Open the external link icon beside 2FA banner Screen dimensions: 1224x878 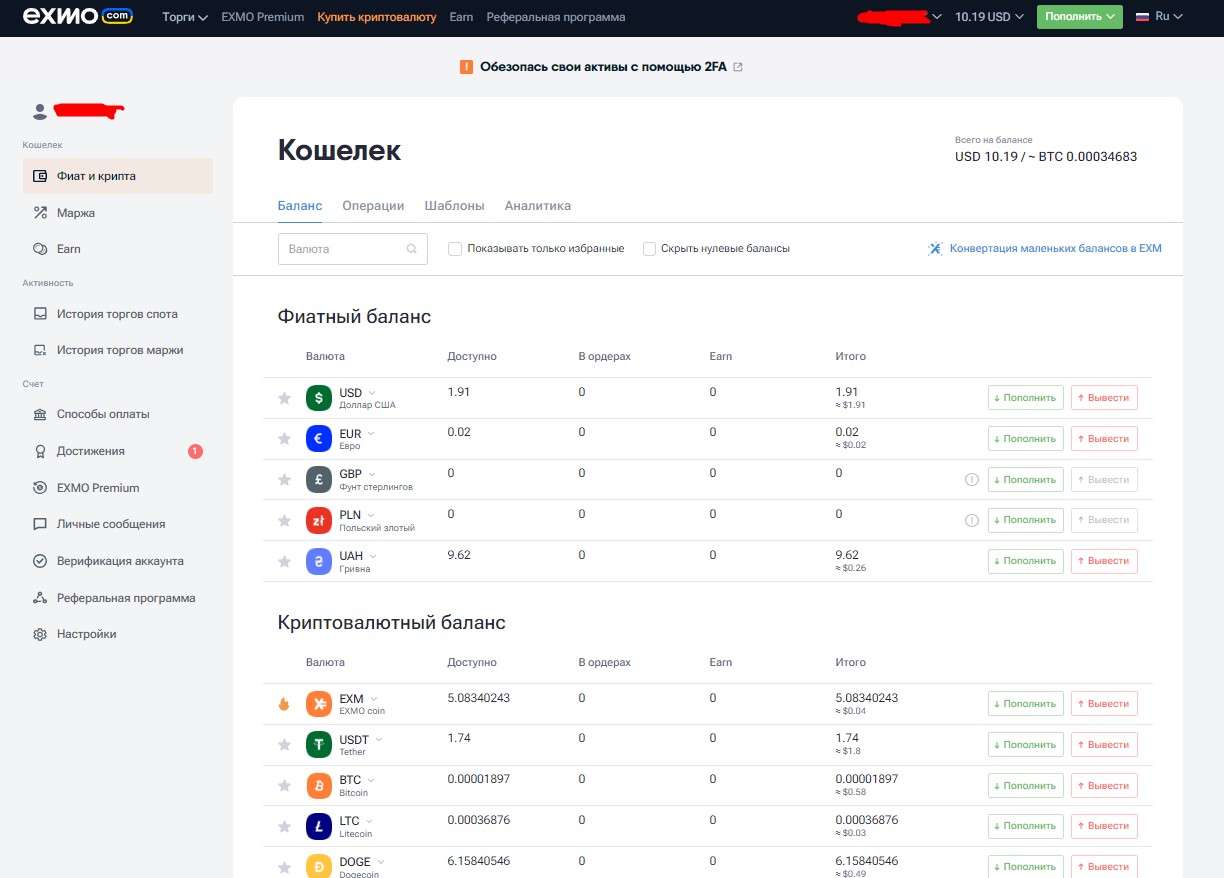[738, 67]
